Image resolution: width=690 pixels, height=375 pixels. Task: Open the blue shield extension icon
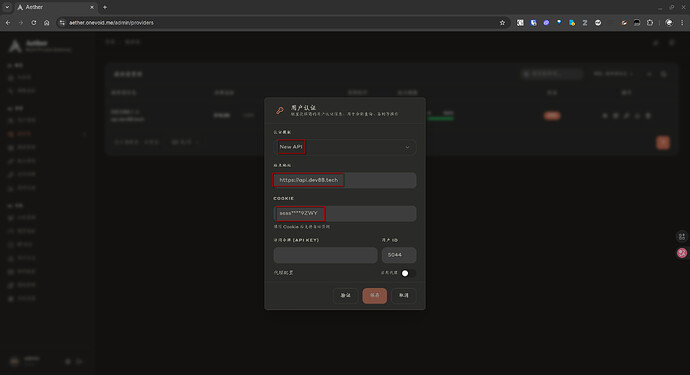(533, 22)
